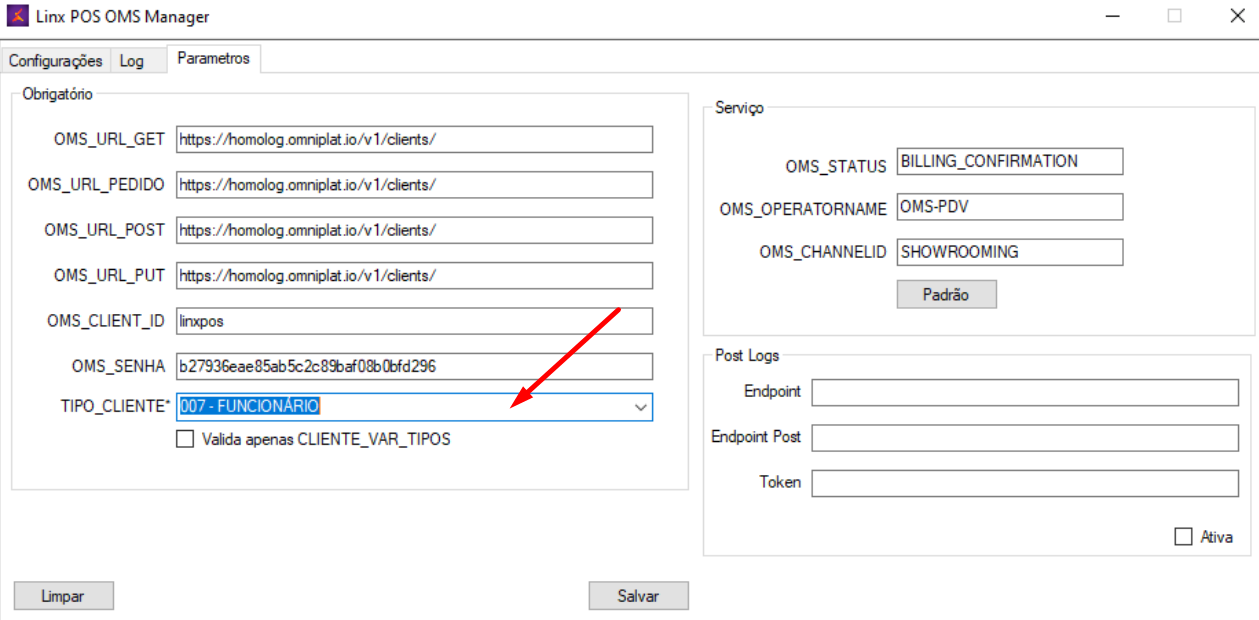Close the Linx POS OMS Manager window

click(1236, 16)
